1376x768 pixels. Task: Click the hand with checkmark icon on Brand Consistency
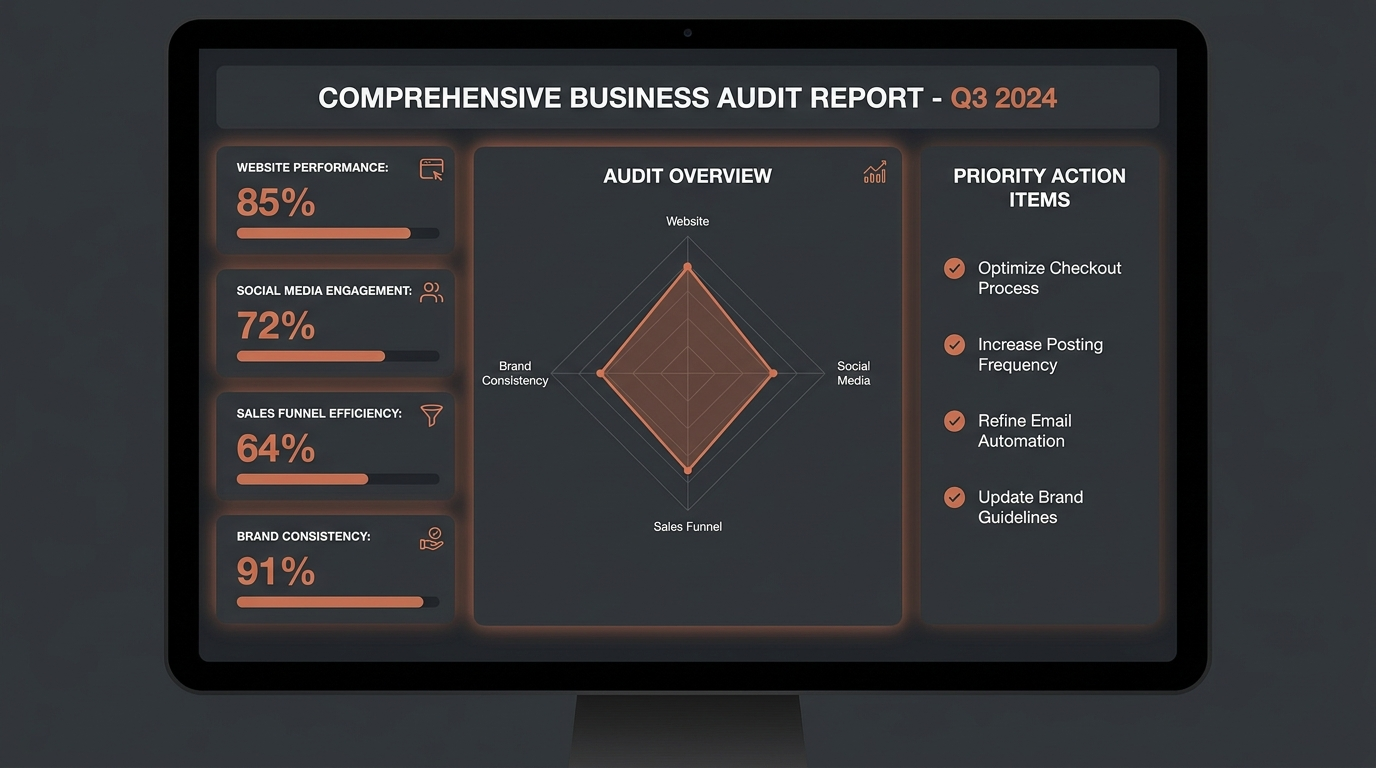point(431,539)
